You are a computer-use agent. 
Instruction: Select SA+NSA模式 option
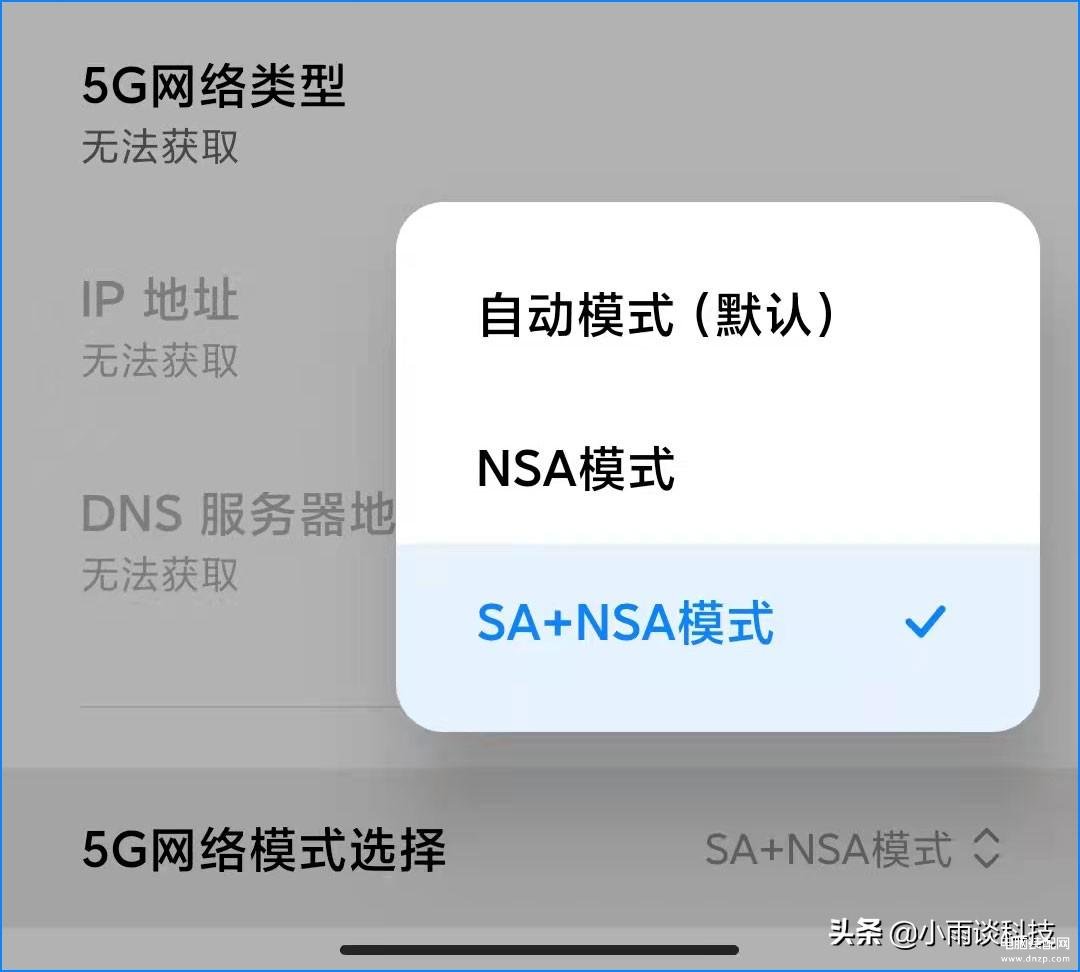pyautogui.click(x=717, y=621)
